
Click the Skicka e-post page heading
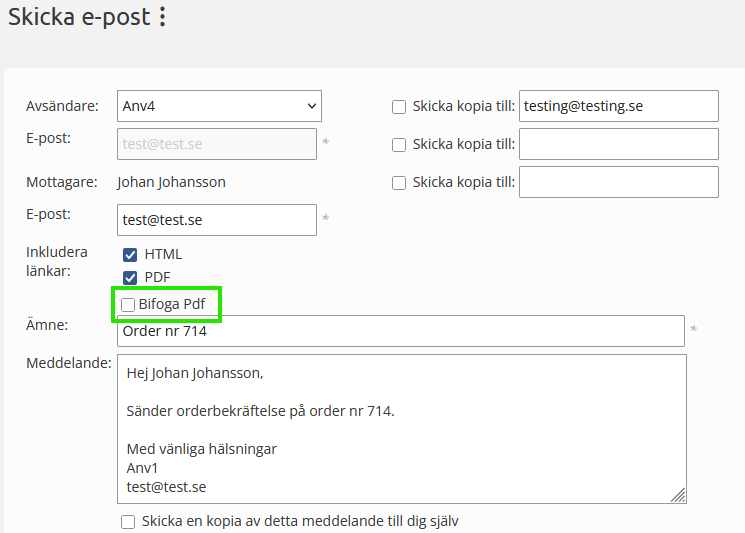point(80,17)
